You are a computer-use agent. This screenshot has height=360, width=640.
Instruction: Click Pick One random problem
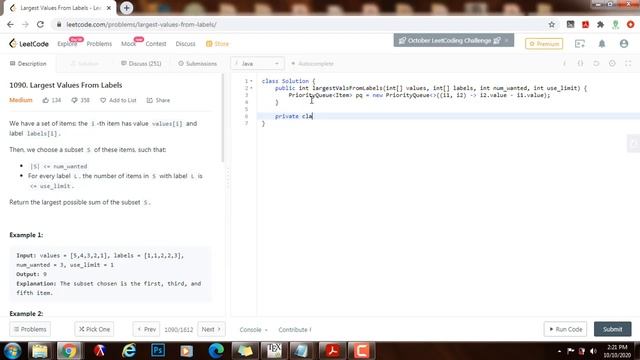point(94,329)
